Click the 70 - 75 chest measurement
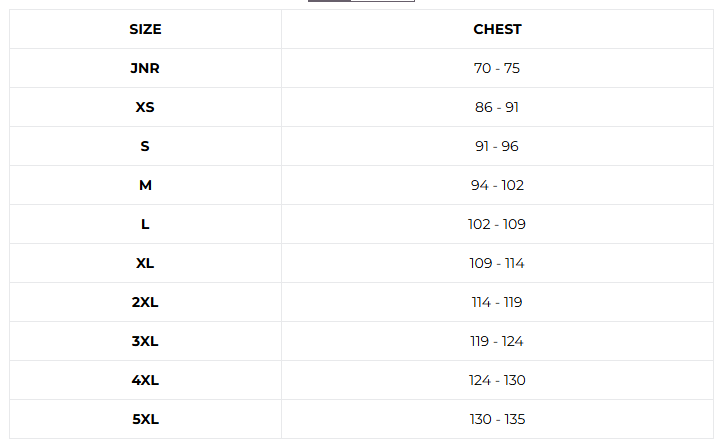The image size is (723, 448). tap(497, 68)
